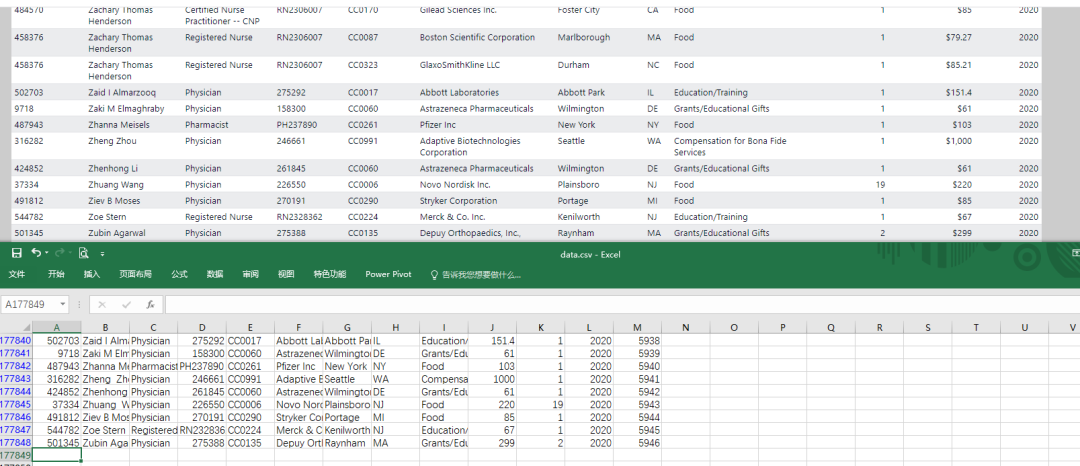1080x466 pixels.
Task: Click Excel cell containing CC0991
Action: click(x=250, y=379)
